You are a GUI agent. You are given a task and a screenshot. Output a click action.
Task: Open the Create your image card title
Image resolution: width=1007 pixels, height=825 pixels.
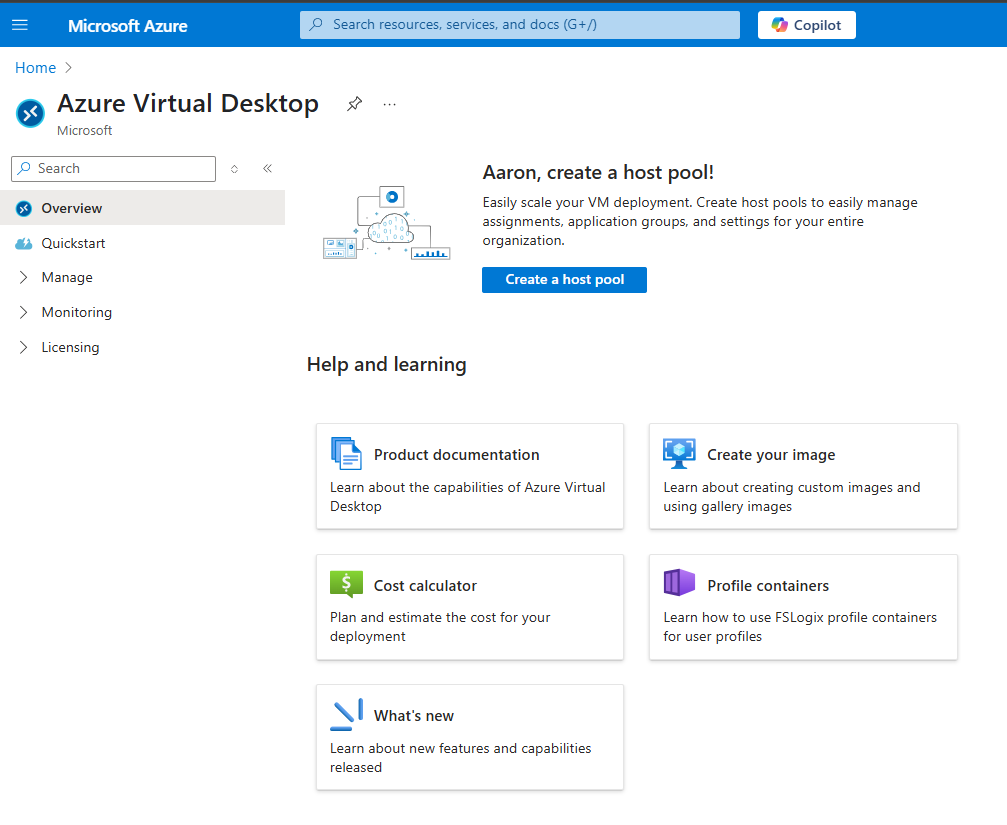[771, 455]
